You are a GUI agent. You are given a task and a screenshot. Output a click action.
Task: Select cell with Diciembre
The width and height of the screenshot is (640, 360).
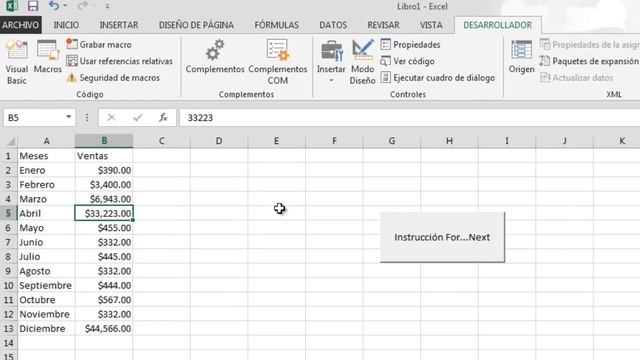(46, 329)
